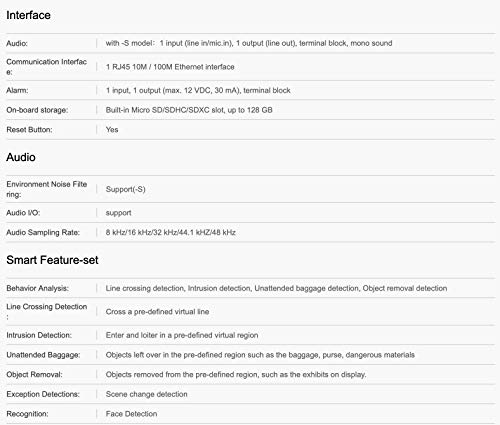Click the Smart Feature-set heading
This screenshot has width=500, height=425.
click(52, 260)
